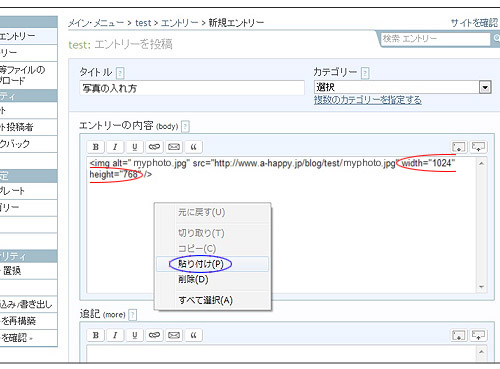Screen dimensions: 500x369
Task: Click the text height="768" in body
Action: pyautogui.click(x=115, y=174)
